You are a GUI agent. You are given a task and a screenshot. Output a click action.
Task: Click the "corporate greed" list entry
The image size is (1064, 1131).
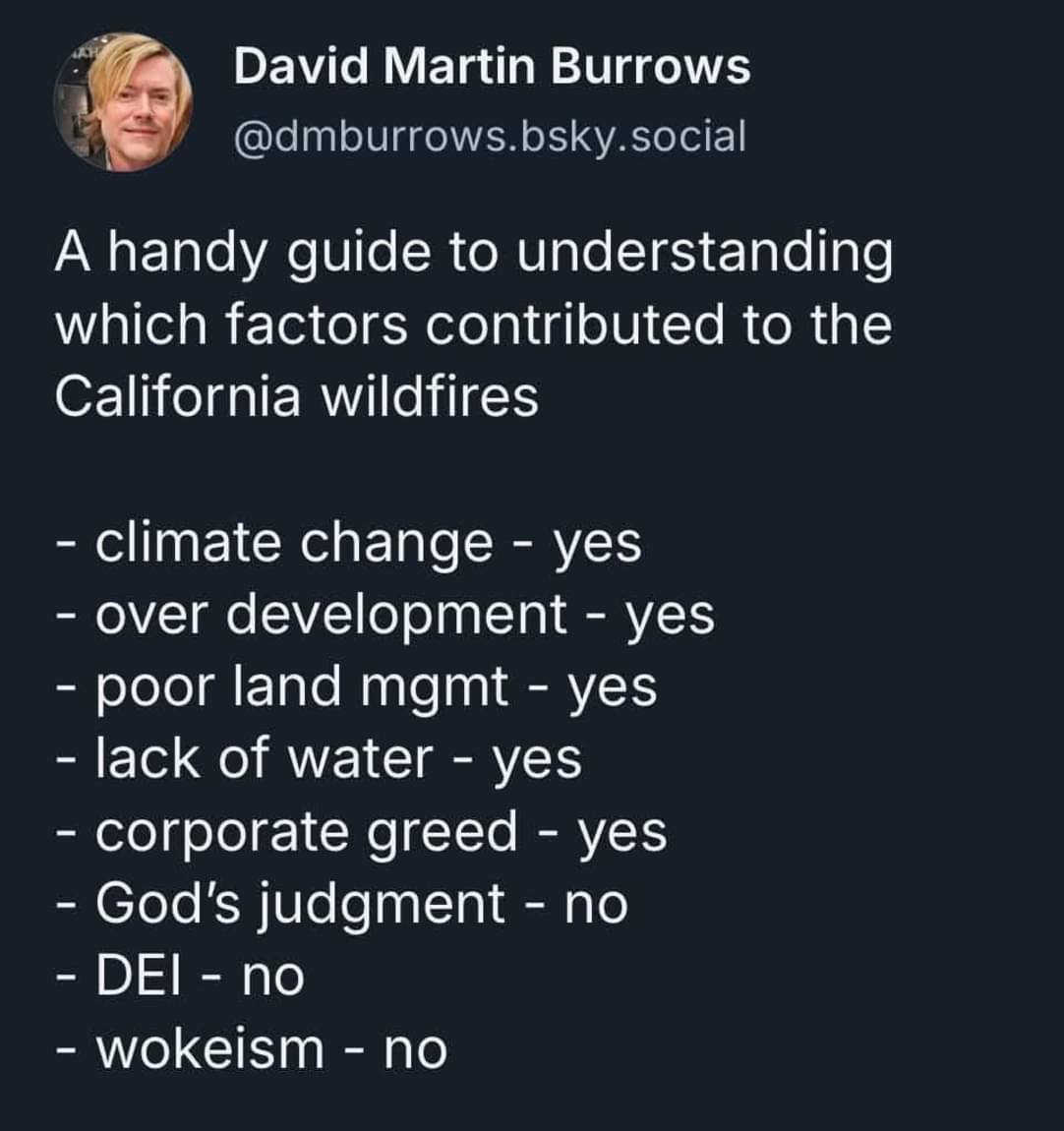[307, 831]
